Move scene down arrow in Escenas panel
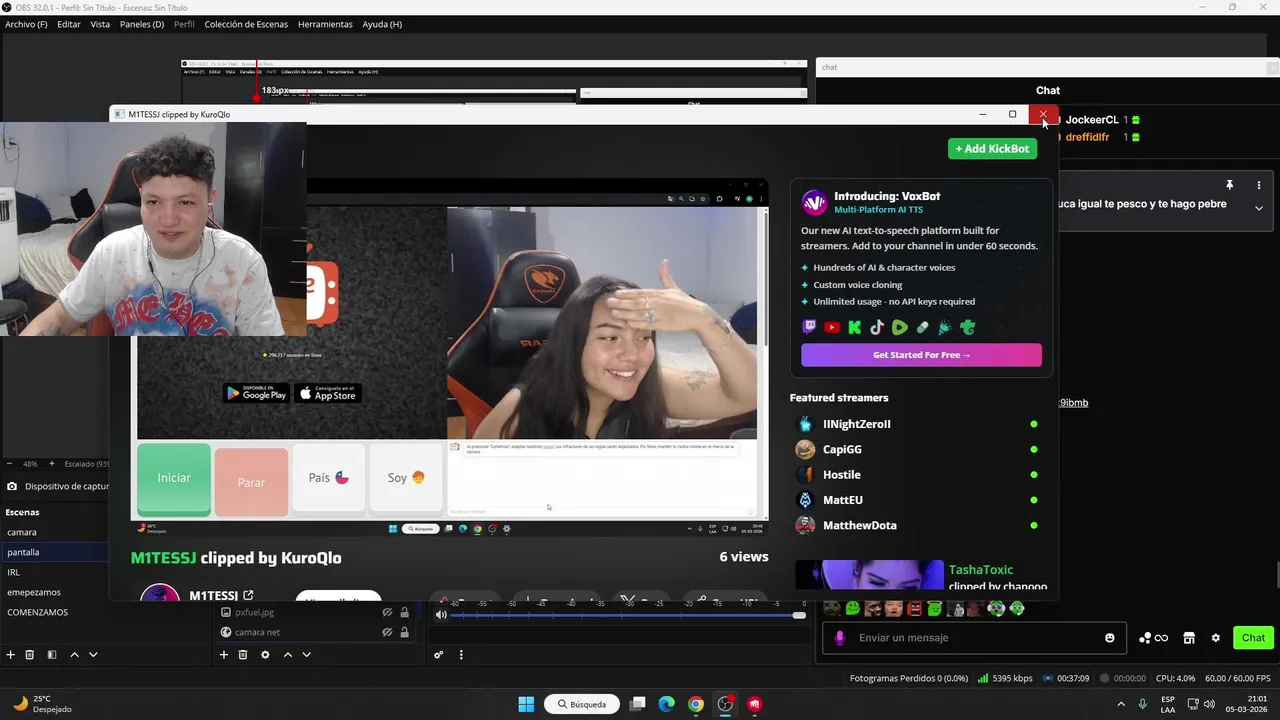 [x=93, y=655]
